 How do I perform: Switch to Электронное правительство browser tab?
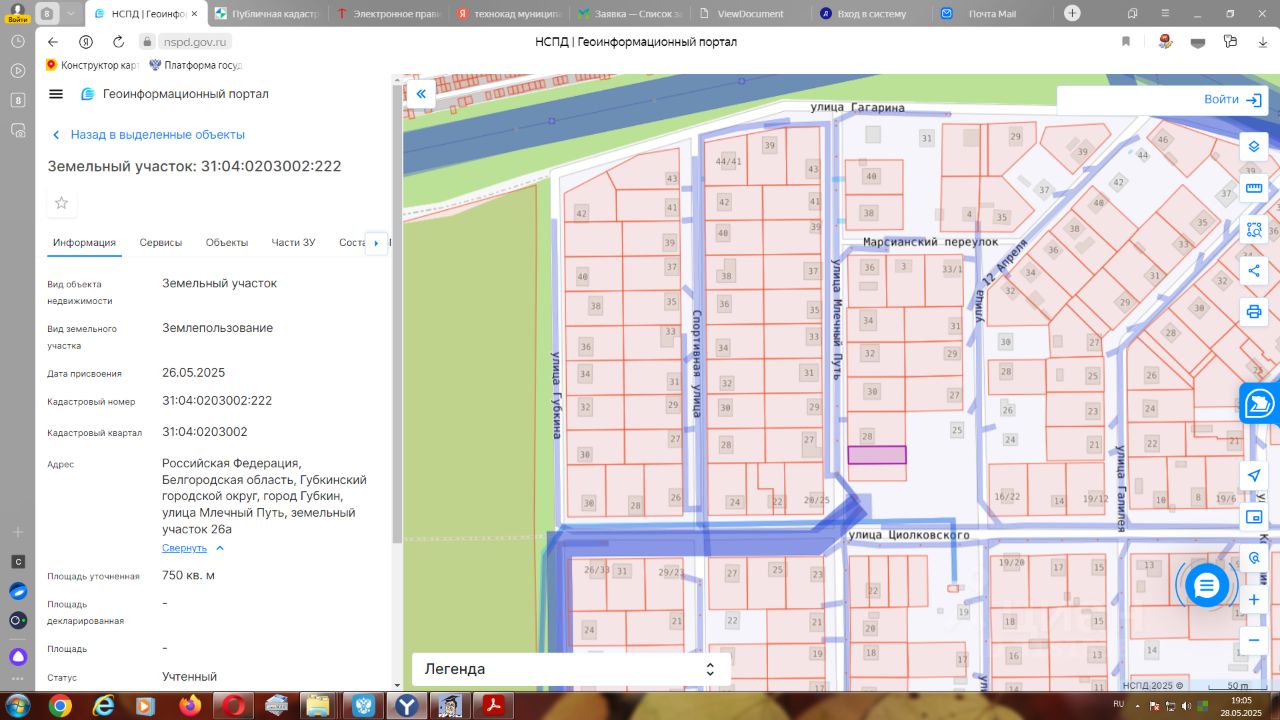coord(388,14)
